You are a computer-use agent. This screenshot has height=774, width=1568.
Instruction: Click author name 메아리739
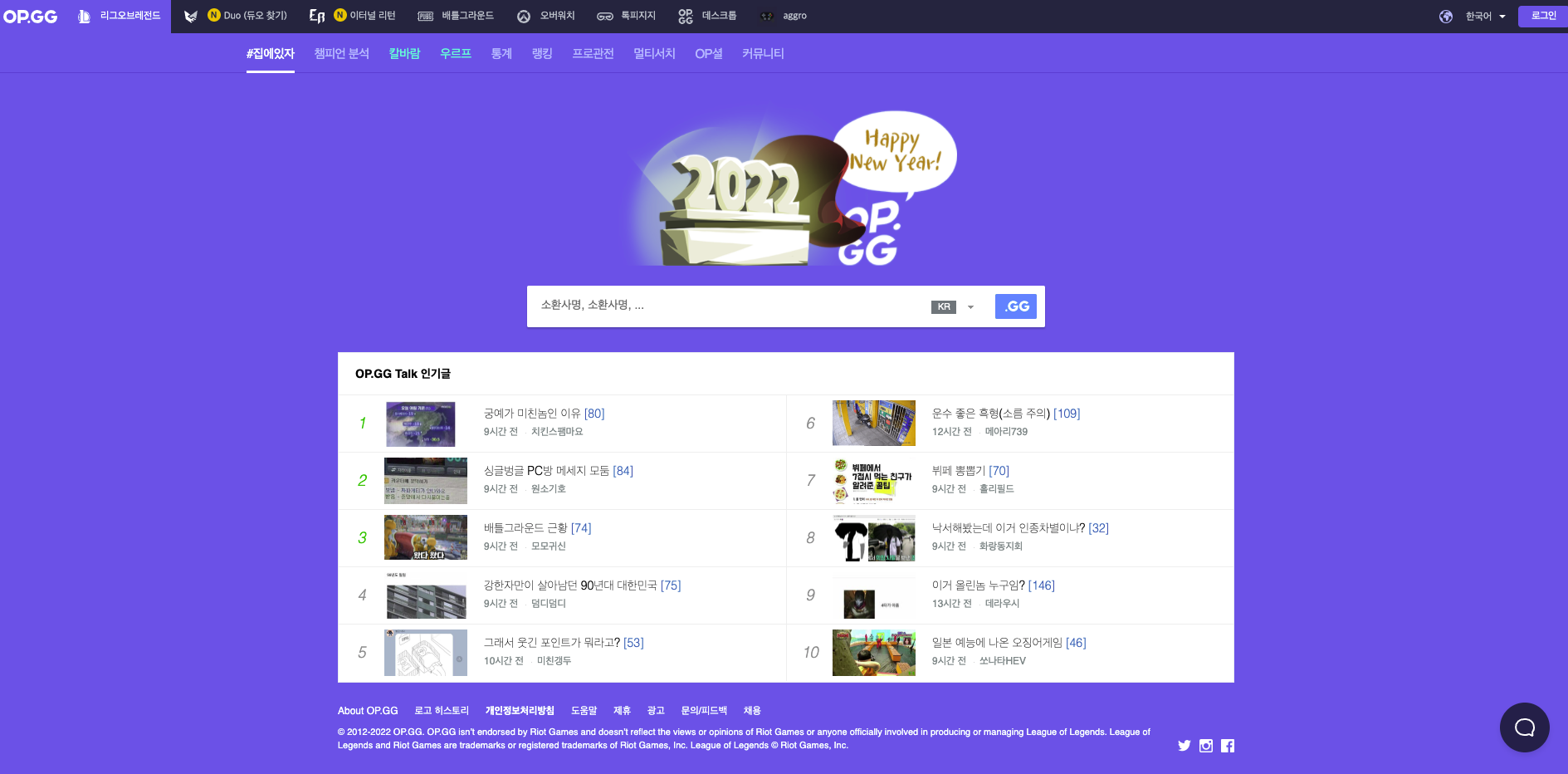tap(1006, 432)
